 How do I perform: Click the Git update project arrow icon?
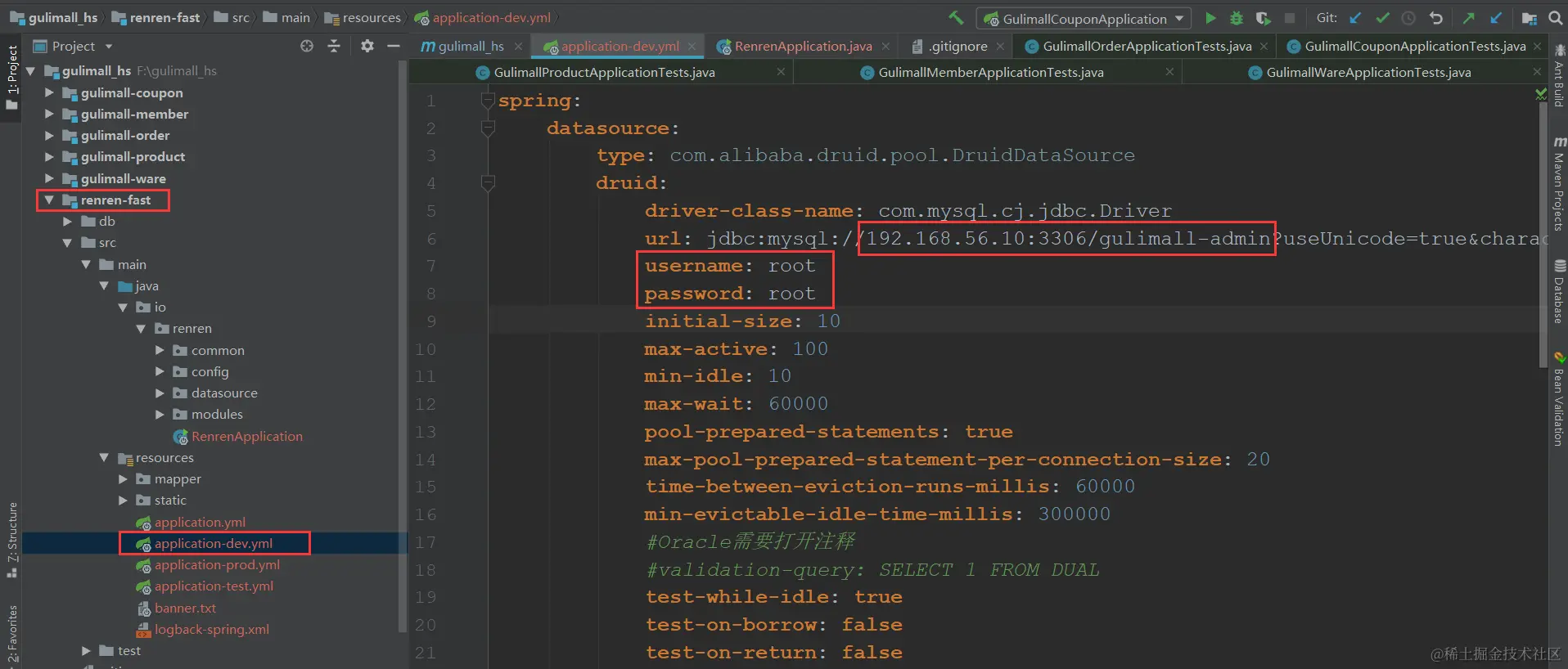(x=1356, y=18)
